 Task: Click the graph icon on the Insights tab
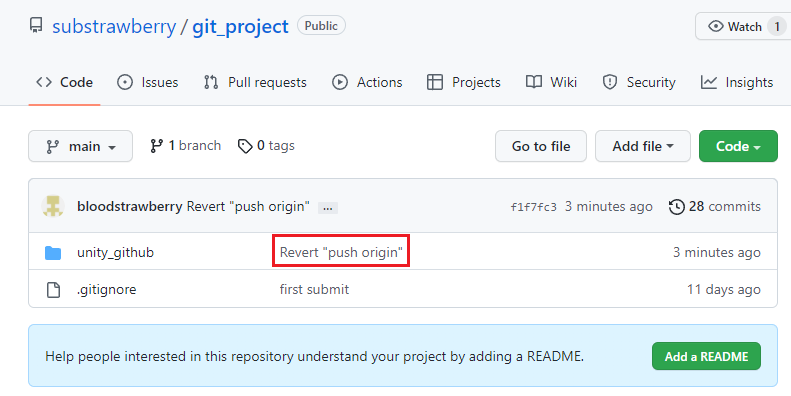708,82
